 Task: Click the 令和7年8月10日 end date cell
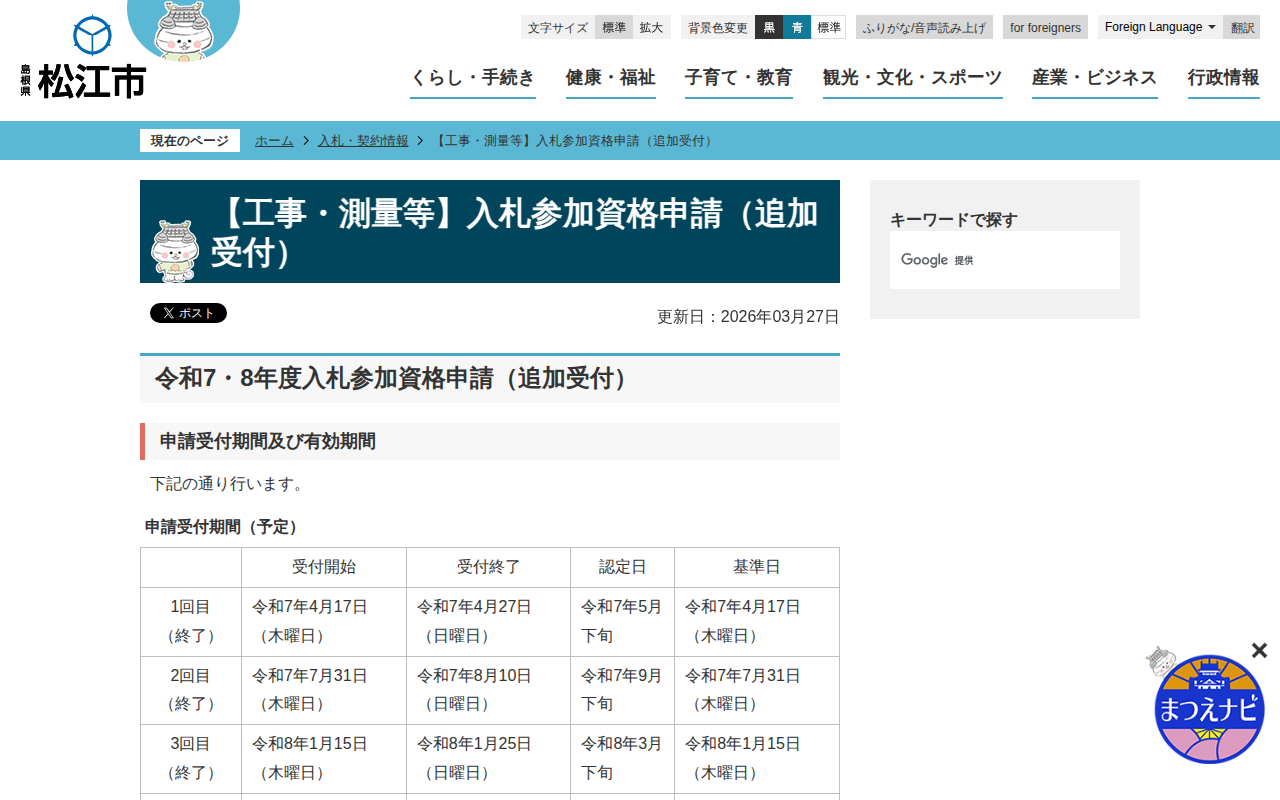(489, 690)
